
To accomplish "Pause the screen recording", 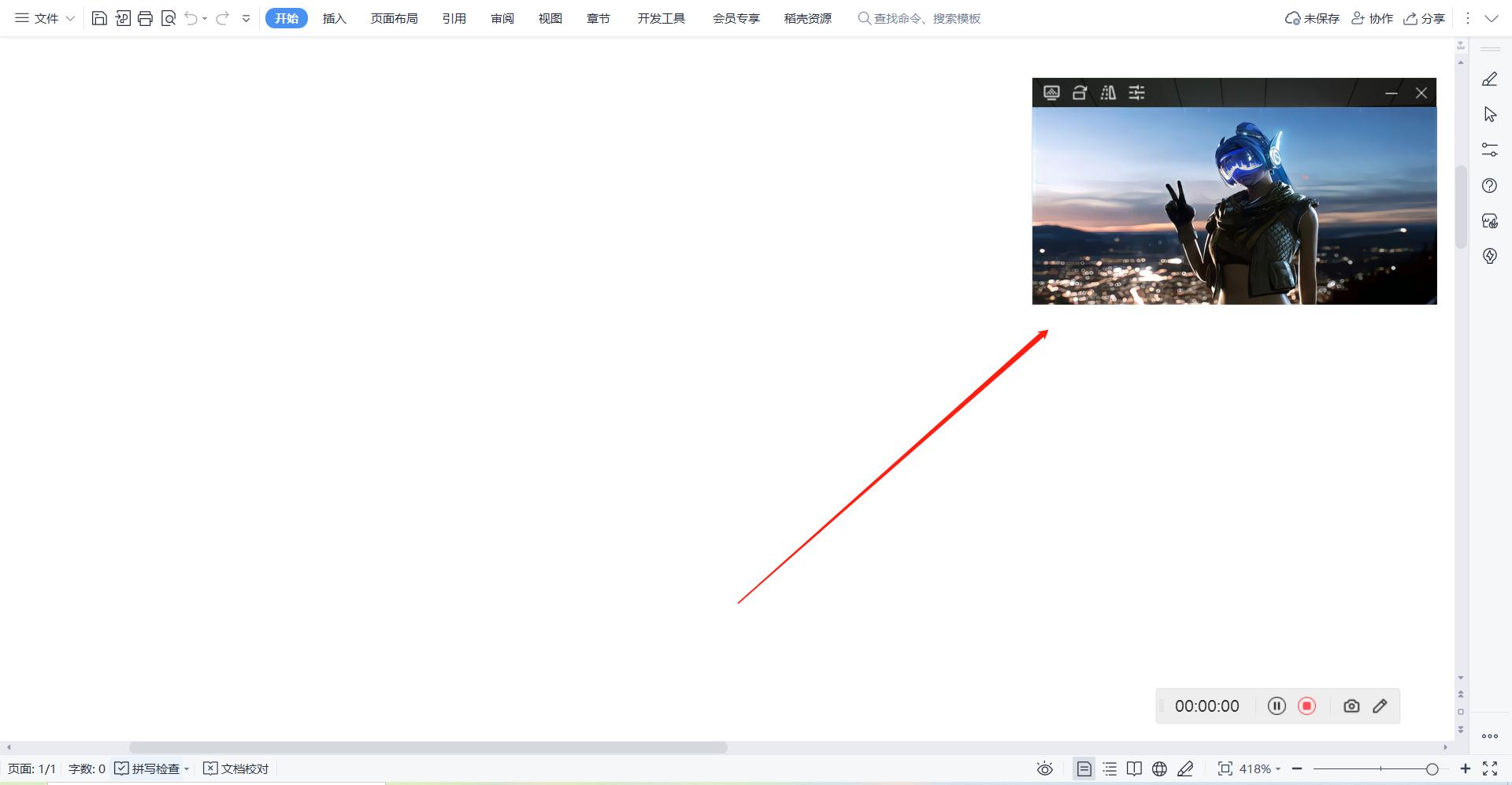I will pos(1277,705).
